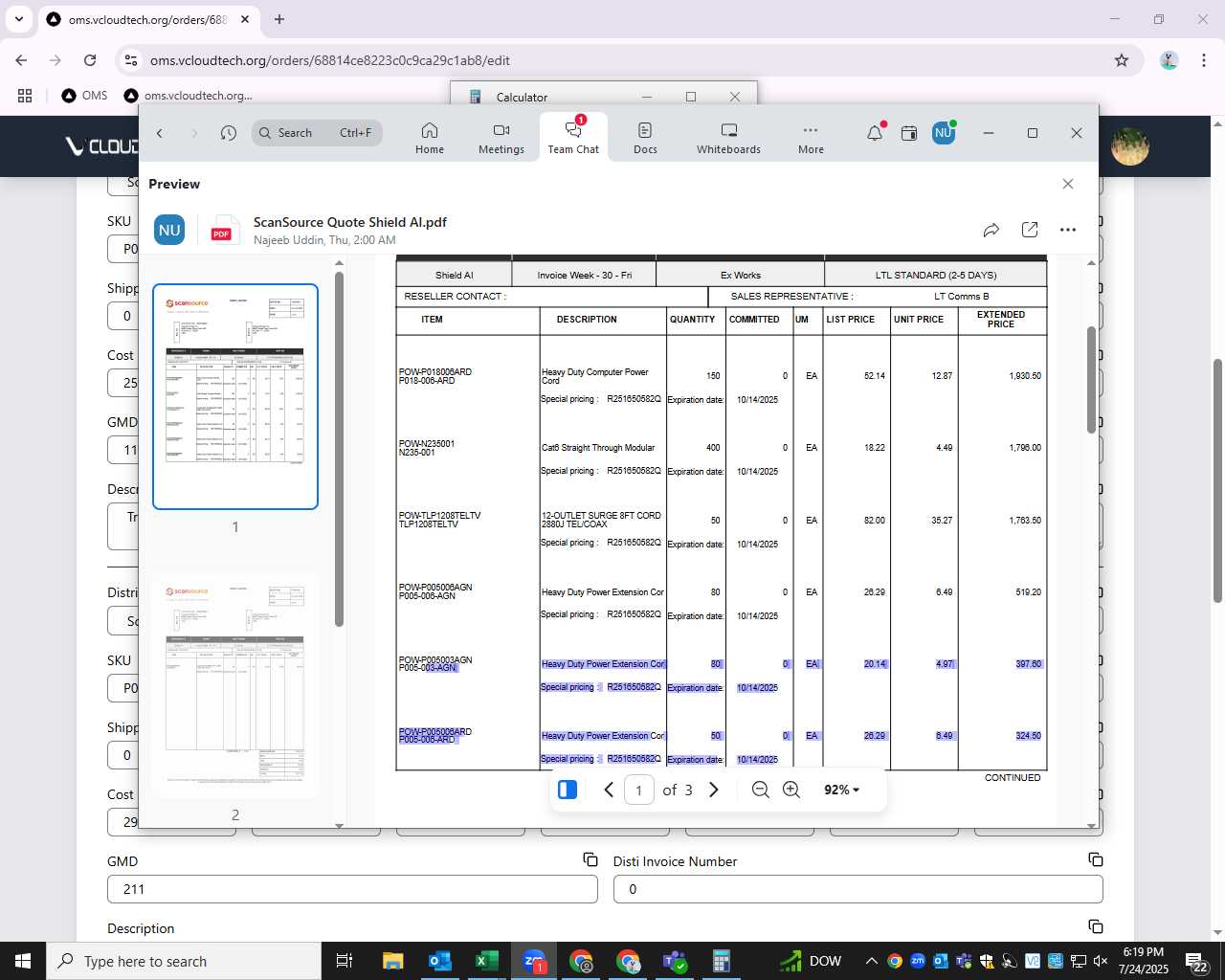This screenshot has height=980, width=1225.
Task: Open a new browser tab
Action: [279, 19]
